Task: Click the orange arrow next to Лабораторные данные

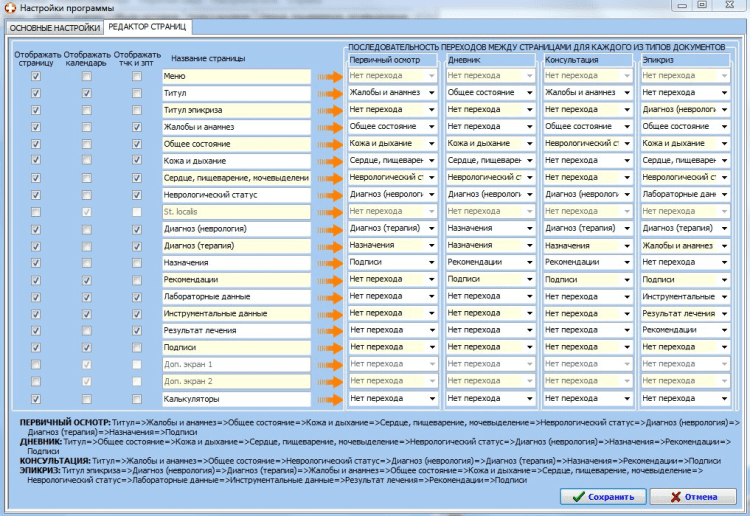Action: [330, 297]
